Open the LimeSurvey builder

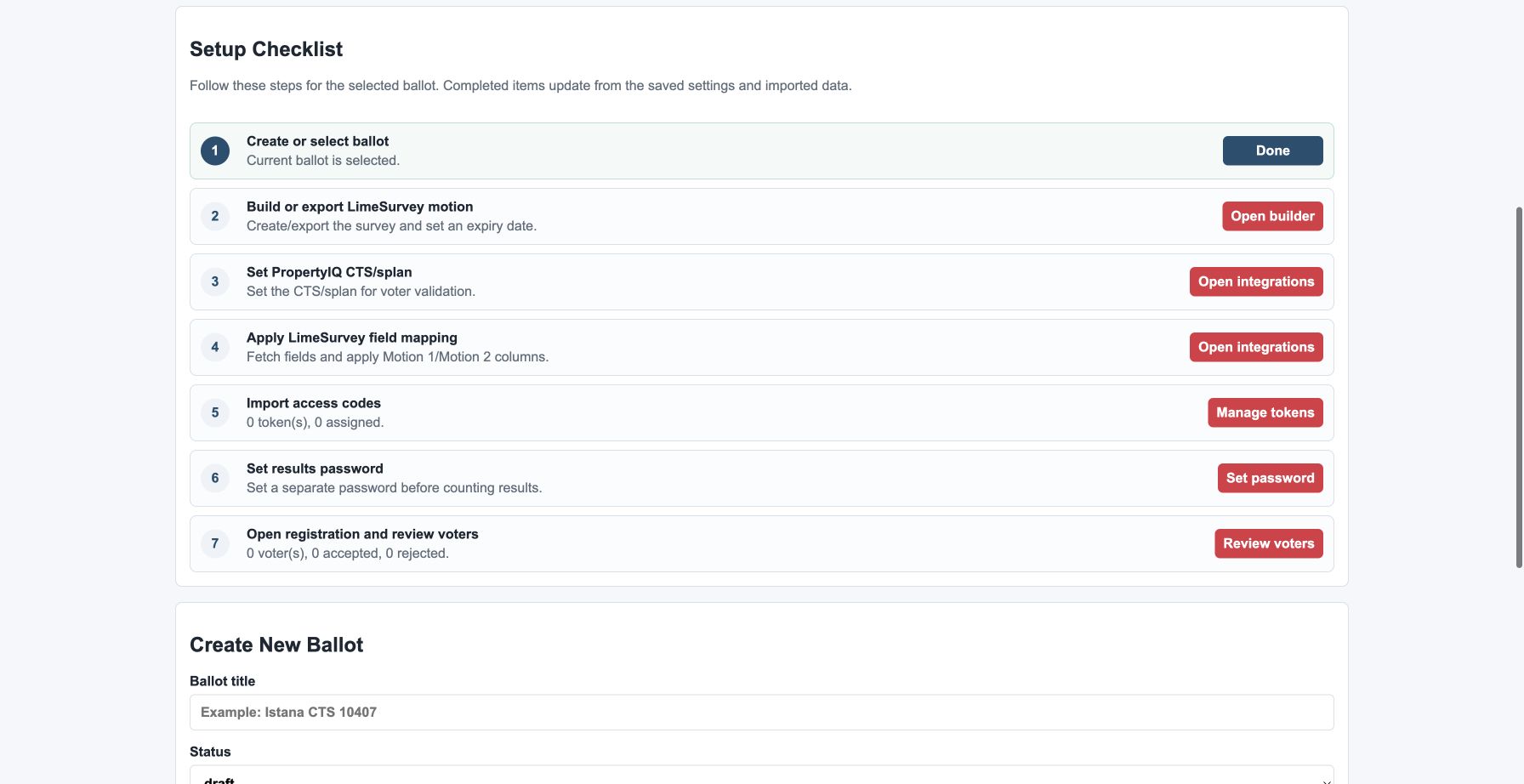click(x=1272, y=216)
